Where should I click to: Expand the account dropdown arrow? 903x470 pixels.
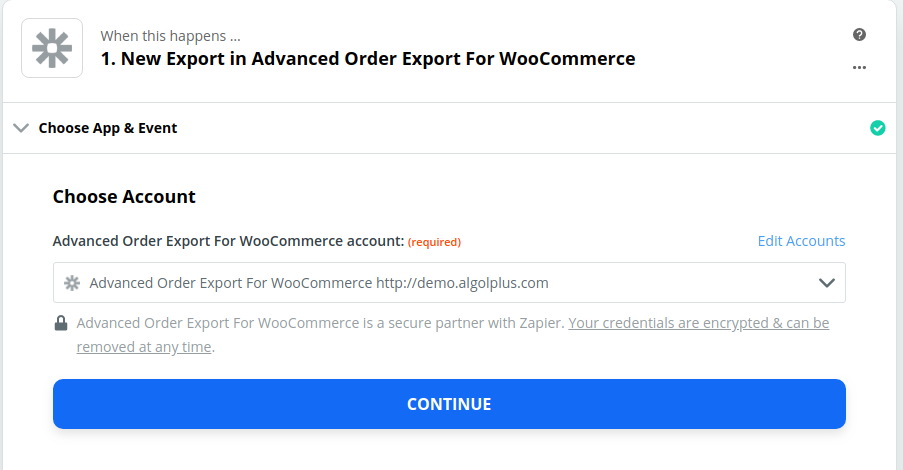(x=826, y=283)
